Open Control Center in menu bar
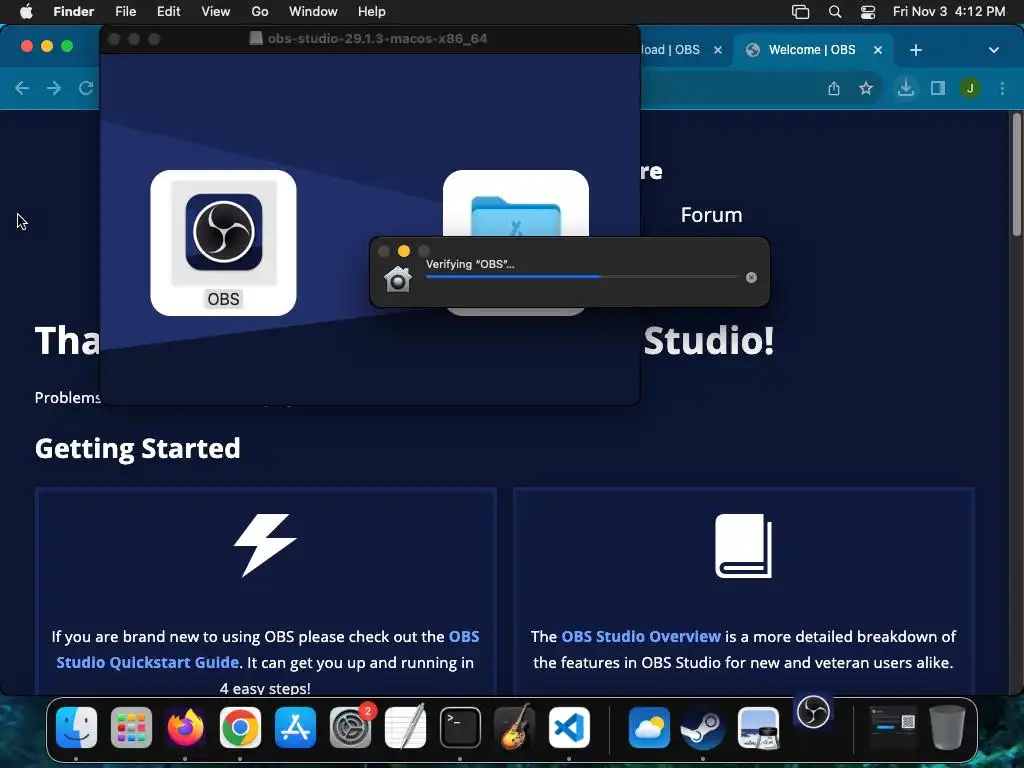 pyautogui.click(x=867, y=12)
